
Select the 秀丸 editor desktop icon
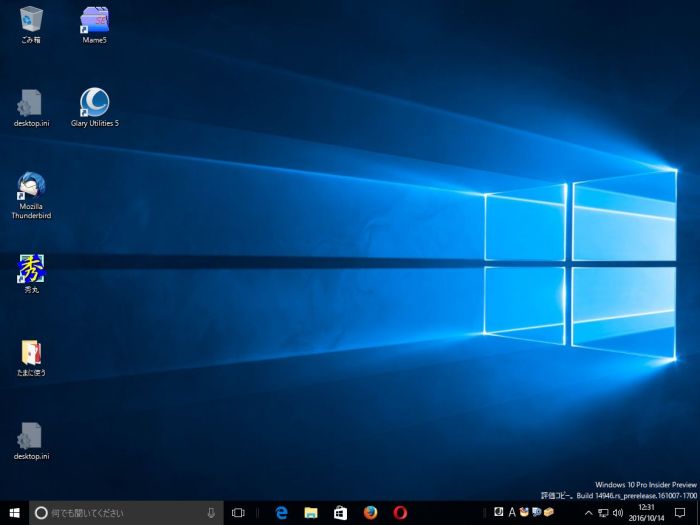pos(31,269)
